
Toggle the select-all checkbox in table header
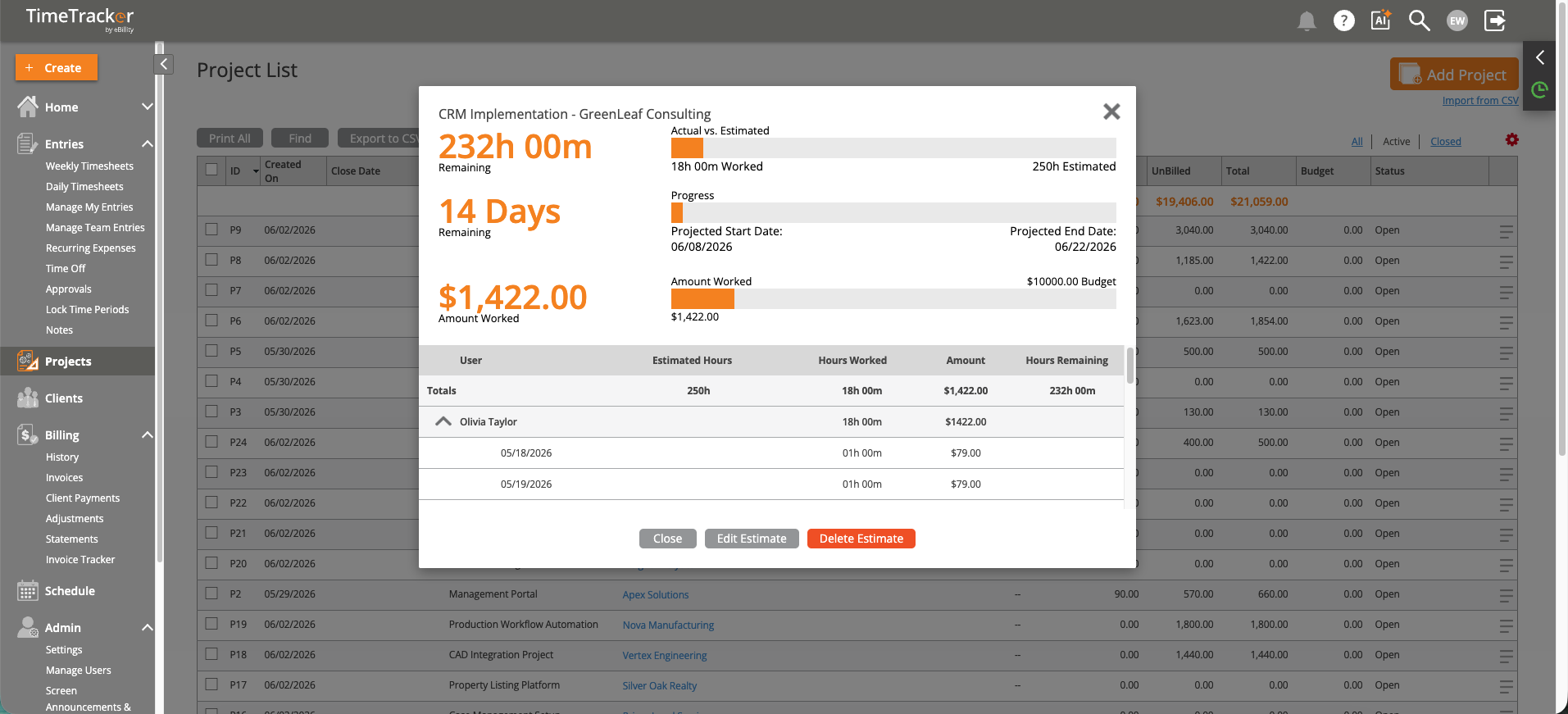coord(211,169)
